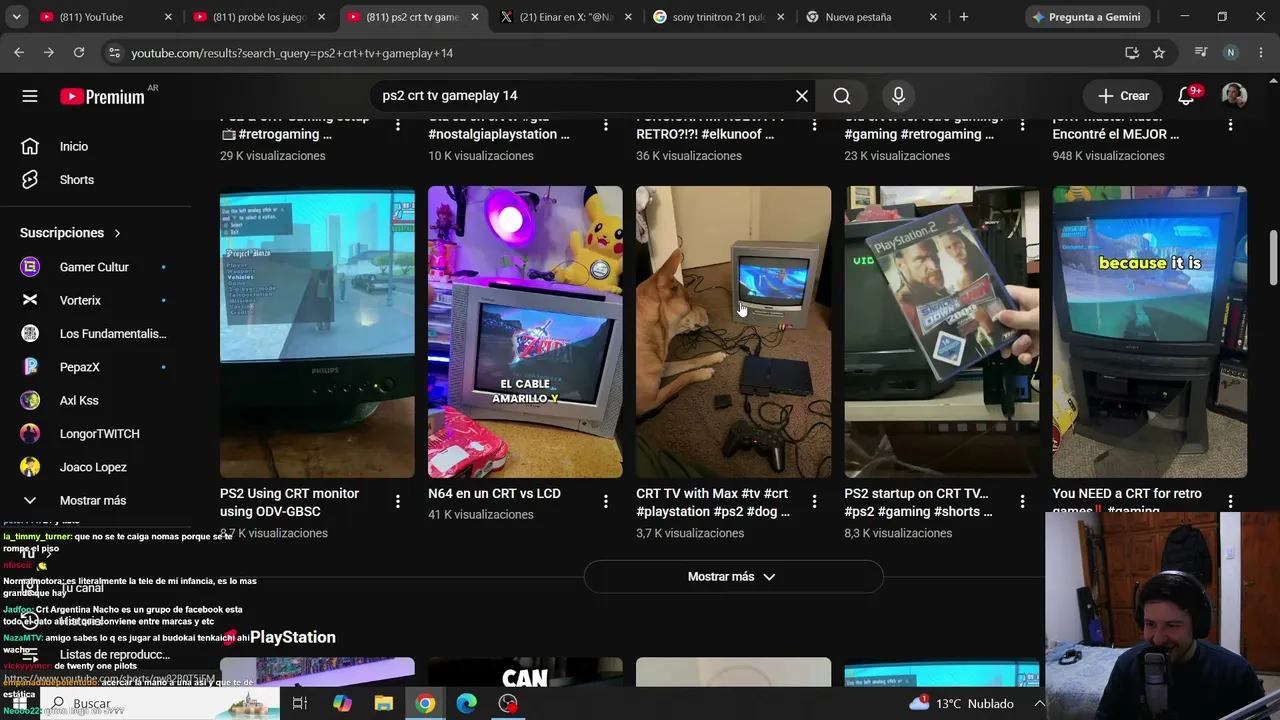Launch Copilot from the taskbar
Image resolution: width=1280 pixels, height=720 pixels.
pos(342,703)
